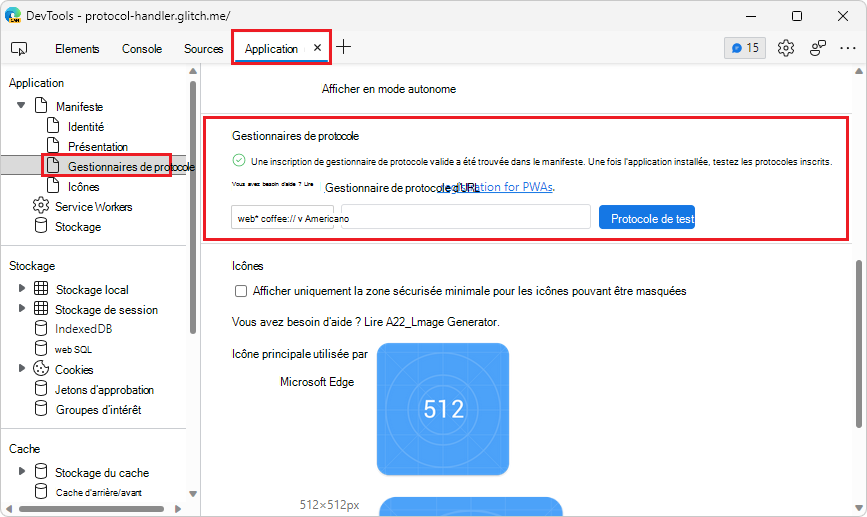Click the green valid checkmark icon
The image size is (867, 517).
[x=238, y=160]
